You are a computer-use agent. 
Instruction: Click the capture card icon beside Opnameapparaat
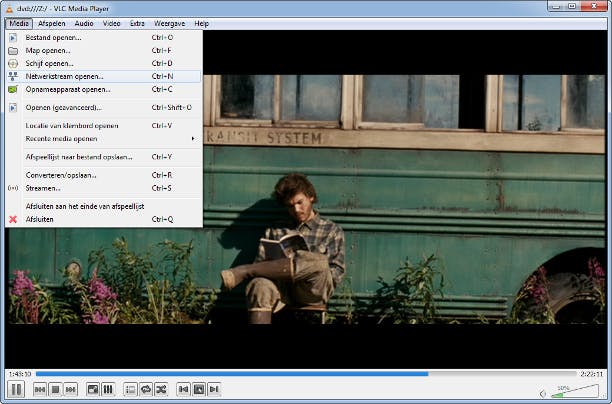click(13, 89)
